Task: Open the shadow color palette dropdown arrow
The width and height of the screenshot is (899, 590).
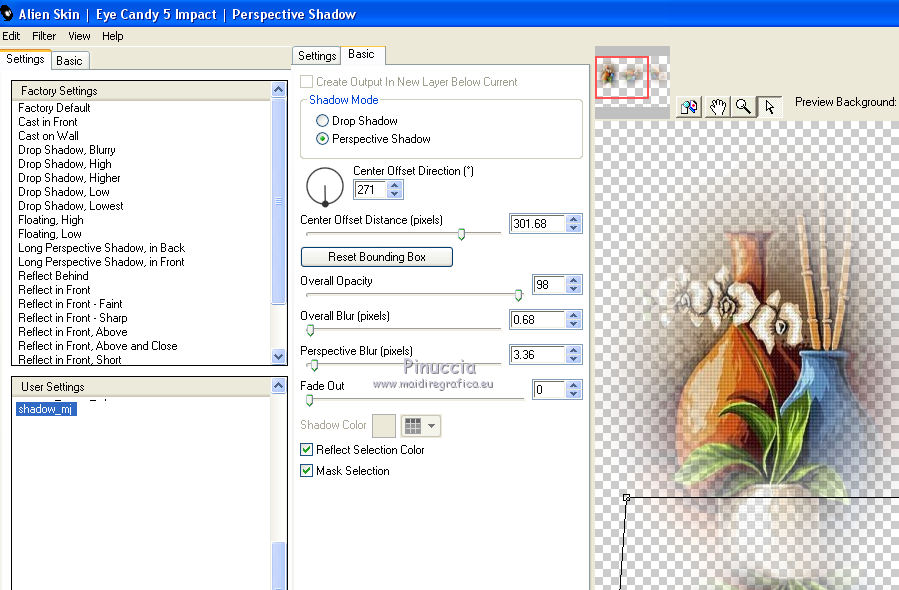Action: coord(432,425)
